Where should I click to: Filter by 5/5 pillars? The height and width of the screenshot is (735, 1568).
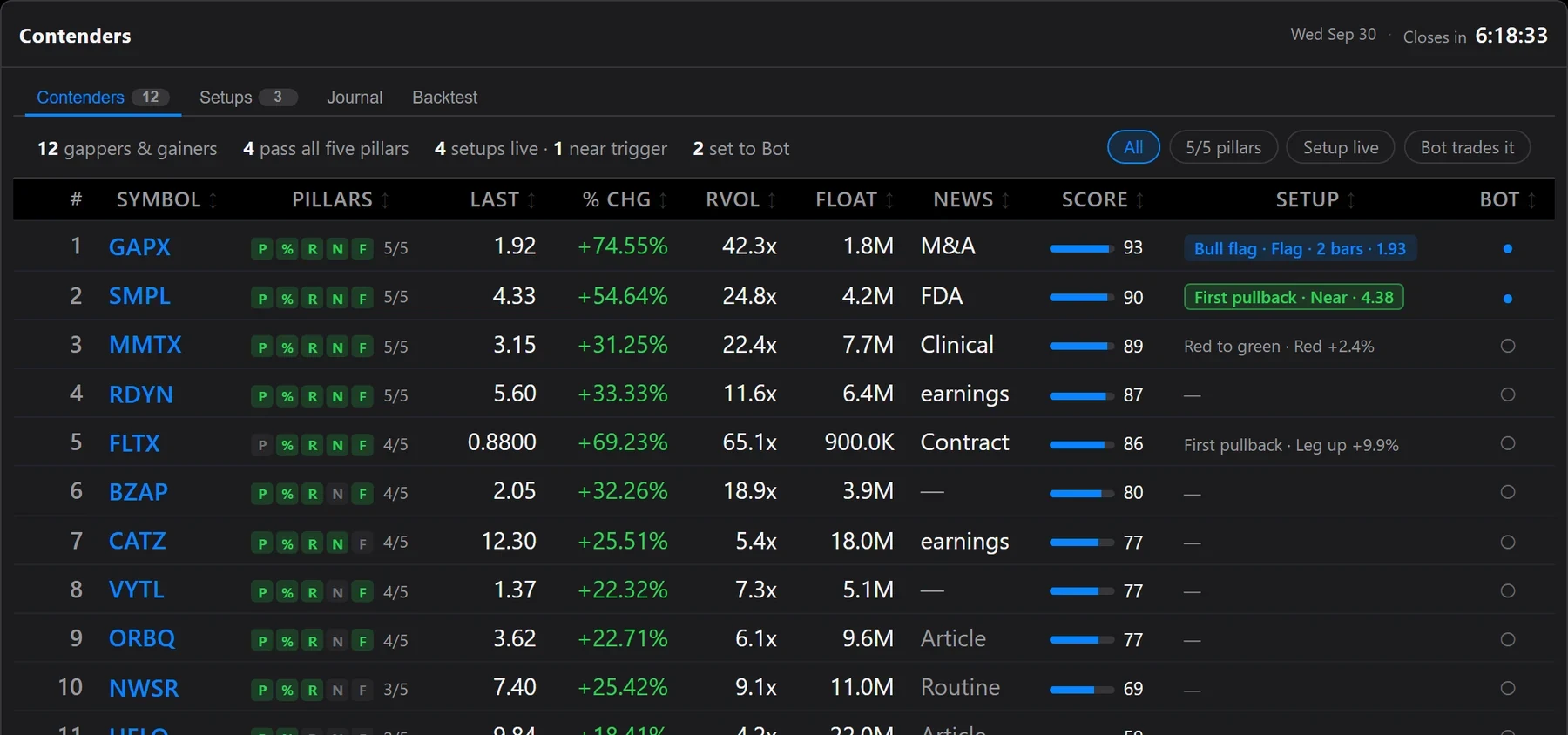[1223, 147]
